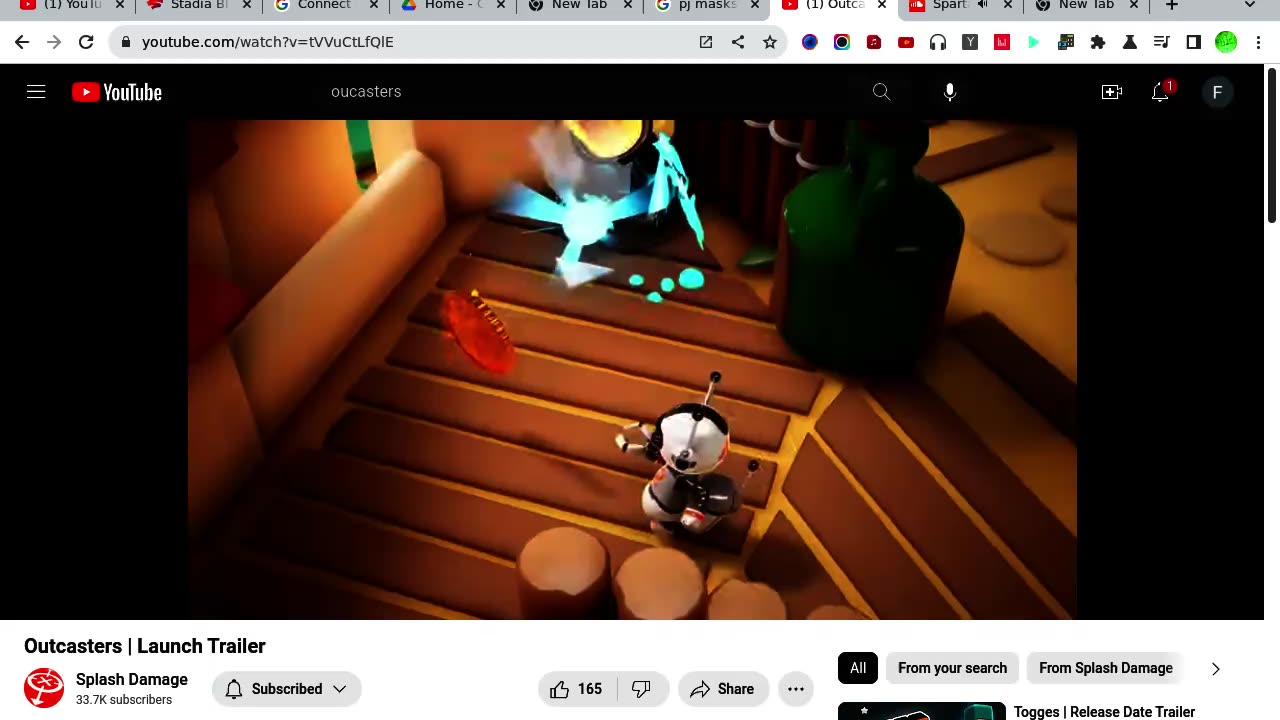Switch to the first YouTube tab
Screen dimensions: 1280x720
(72, 5)
